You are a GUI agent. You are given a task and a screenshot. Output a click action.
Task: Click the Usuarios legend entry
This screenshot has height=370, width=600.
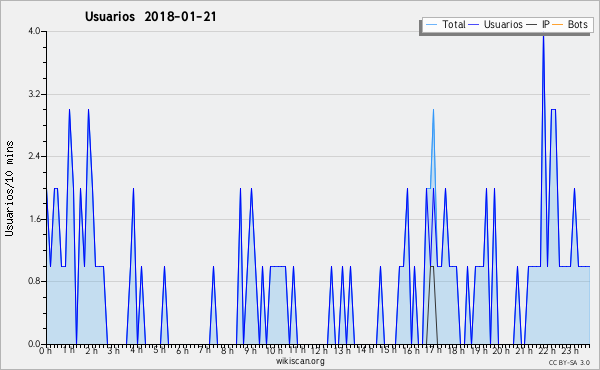tap(496, 24)
